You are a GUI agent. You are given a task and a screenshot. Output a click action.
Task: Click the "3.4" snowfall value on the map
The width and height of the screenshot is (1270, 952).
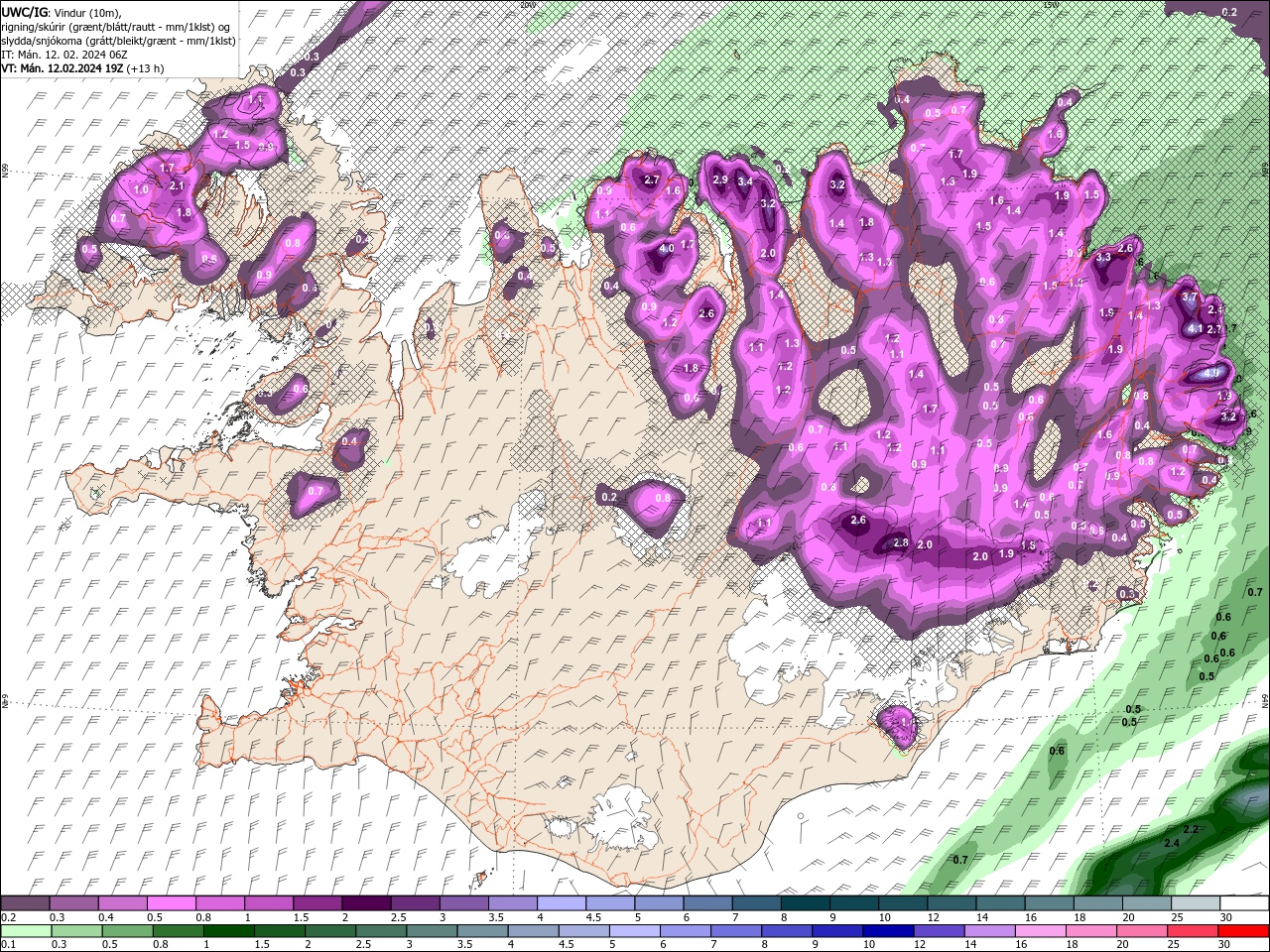746,181
